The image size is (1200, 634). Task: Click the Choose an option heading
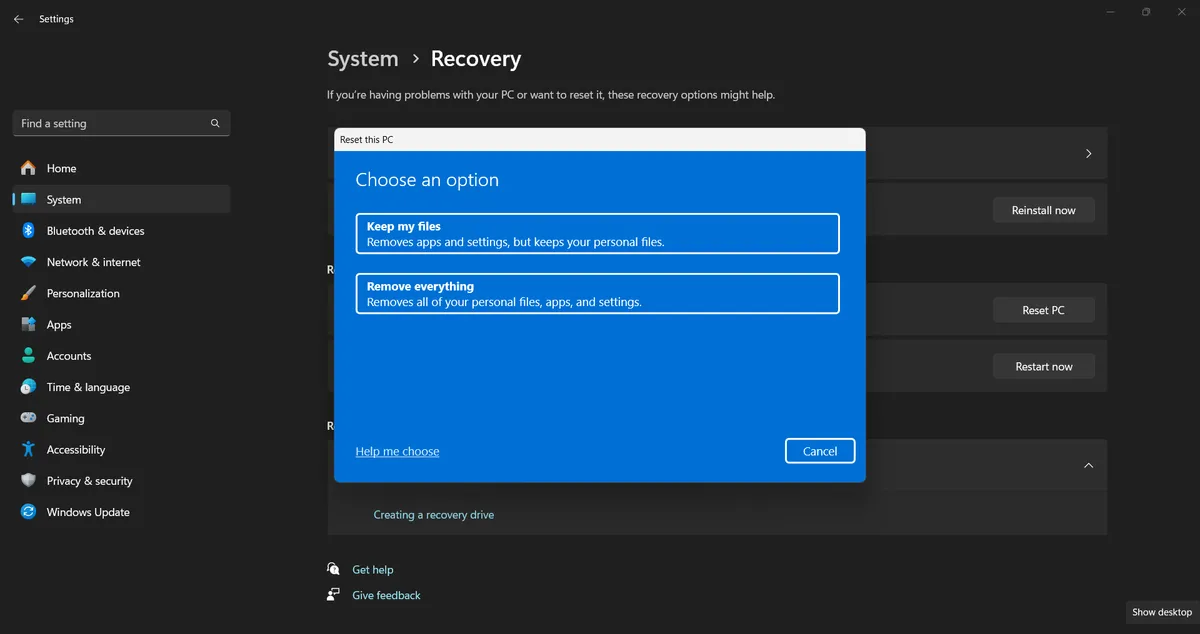click(x=427, y=180)
